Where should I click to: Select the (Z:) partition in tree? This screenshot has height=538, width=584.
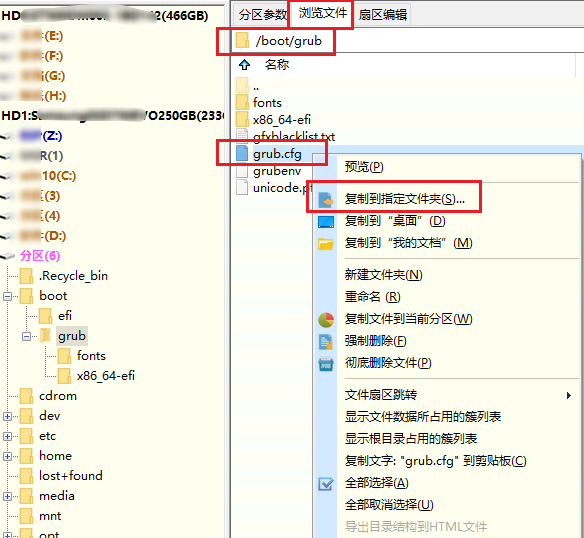(41, 136)
